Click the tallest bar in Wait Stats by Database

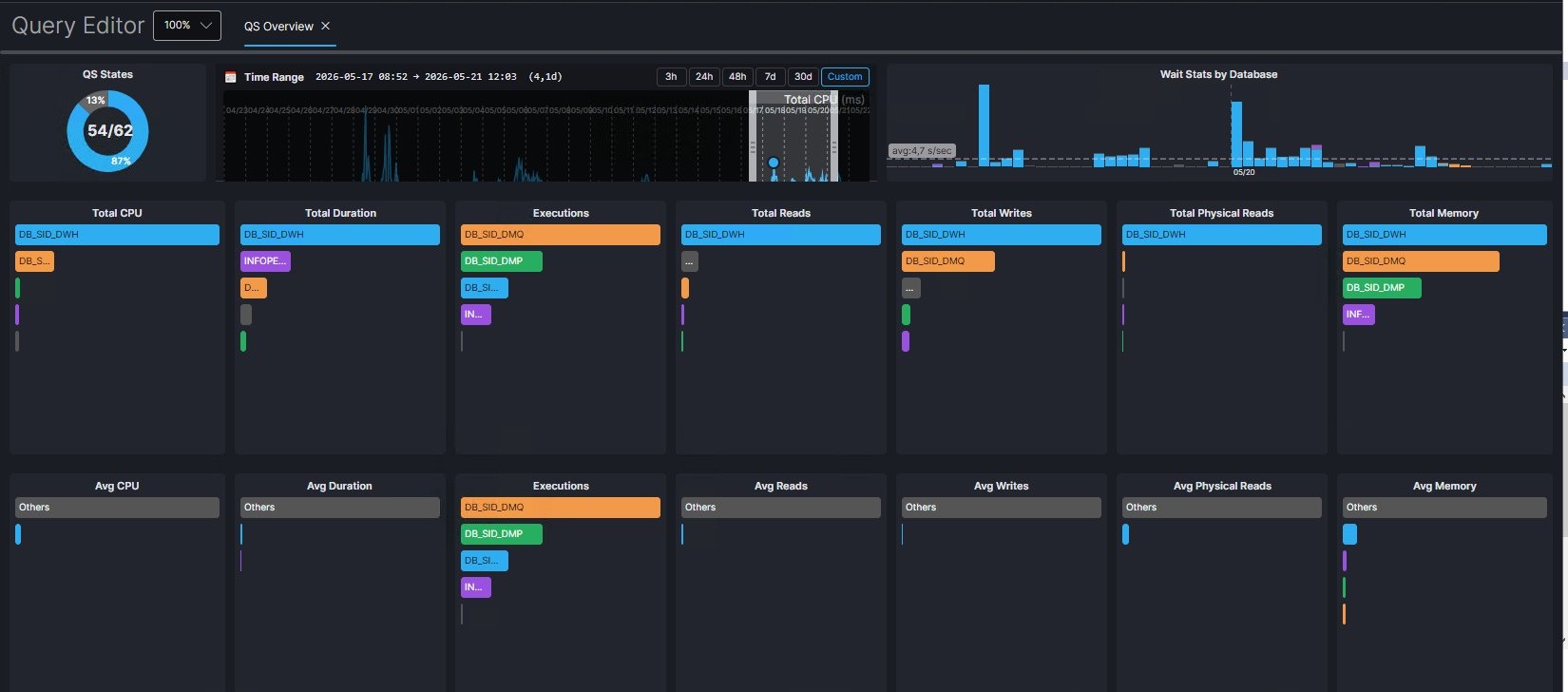point(984,125)
